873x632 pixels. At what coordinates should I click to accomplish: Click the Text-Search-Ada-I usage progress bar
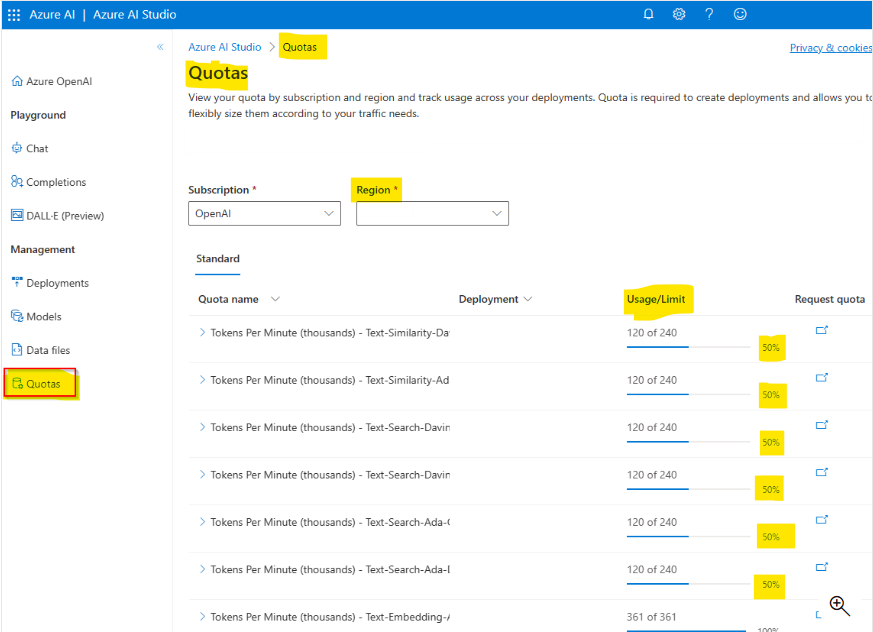click(688, 584)
